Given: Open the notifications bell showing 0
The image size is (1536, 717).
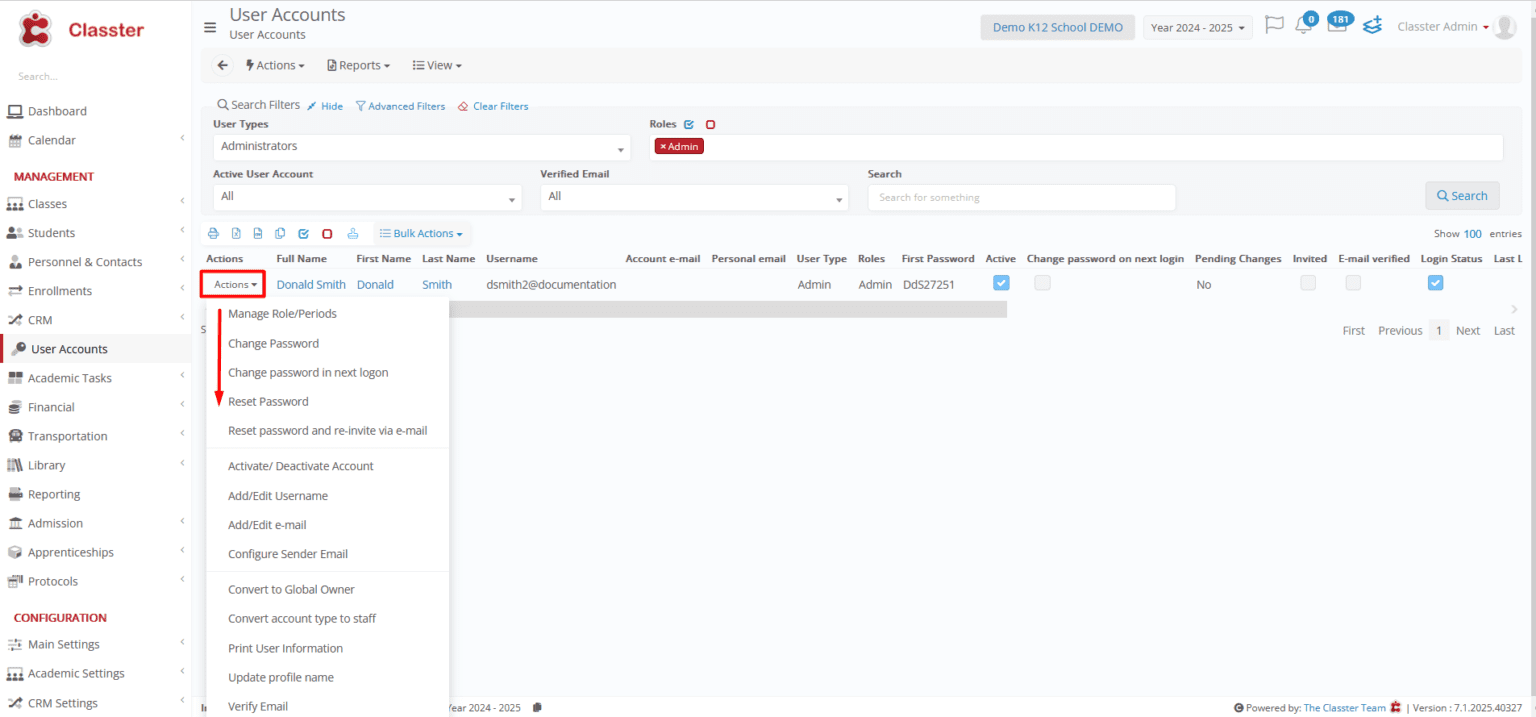Looking at the screenshot, I should point(1304,24).
